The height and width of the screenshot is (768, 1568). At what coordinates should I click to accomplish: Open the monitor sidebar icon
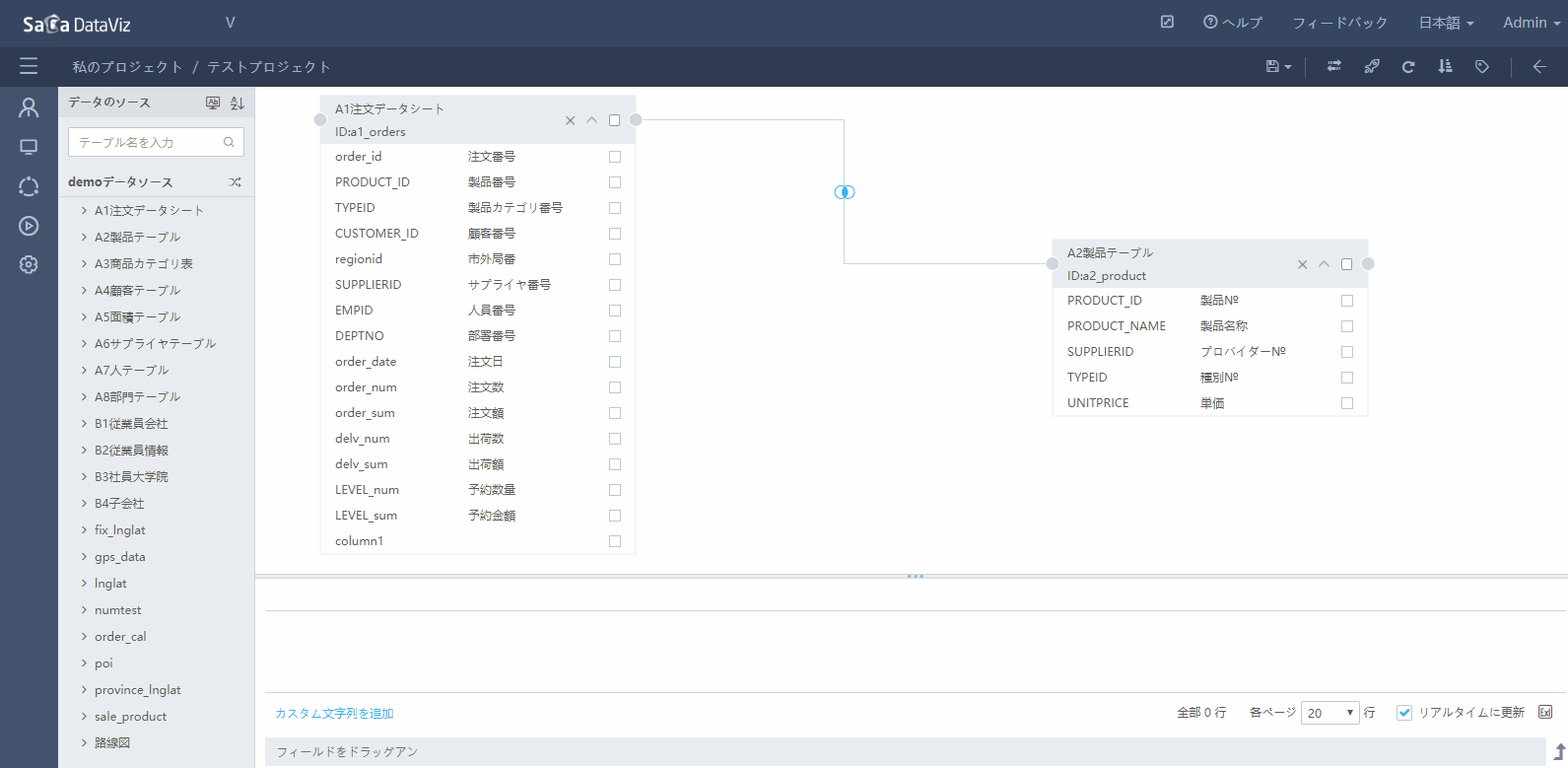coord(29,147)
